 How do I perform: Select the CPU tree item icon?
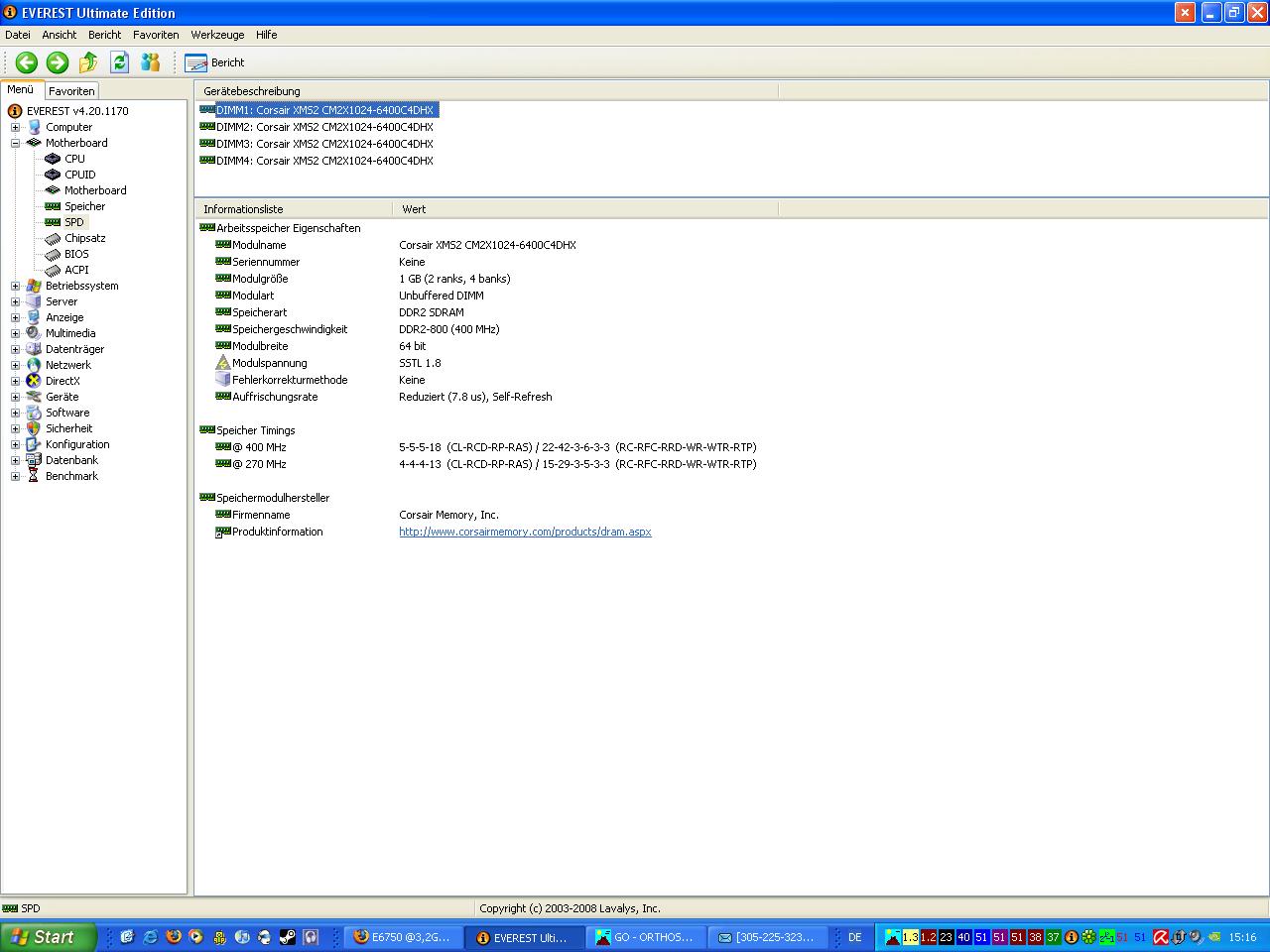pyautogui.click(x=53, y=159)
